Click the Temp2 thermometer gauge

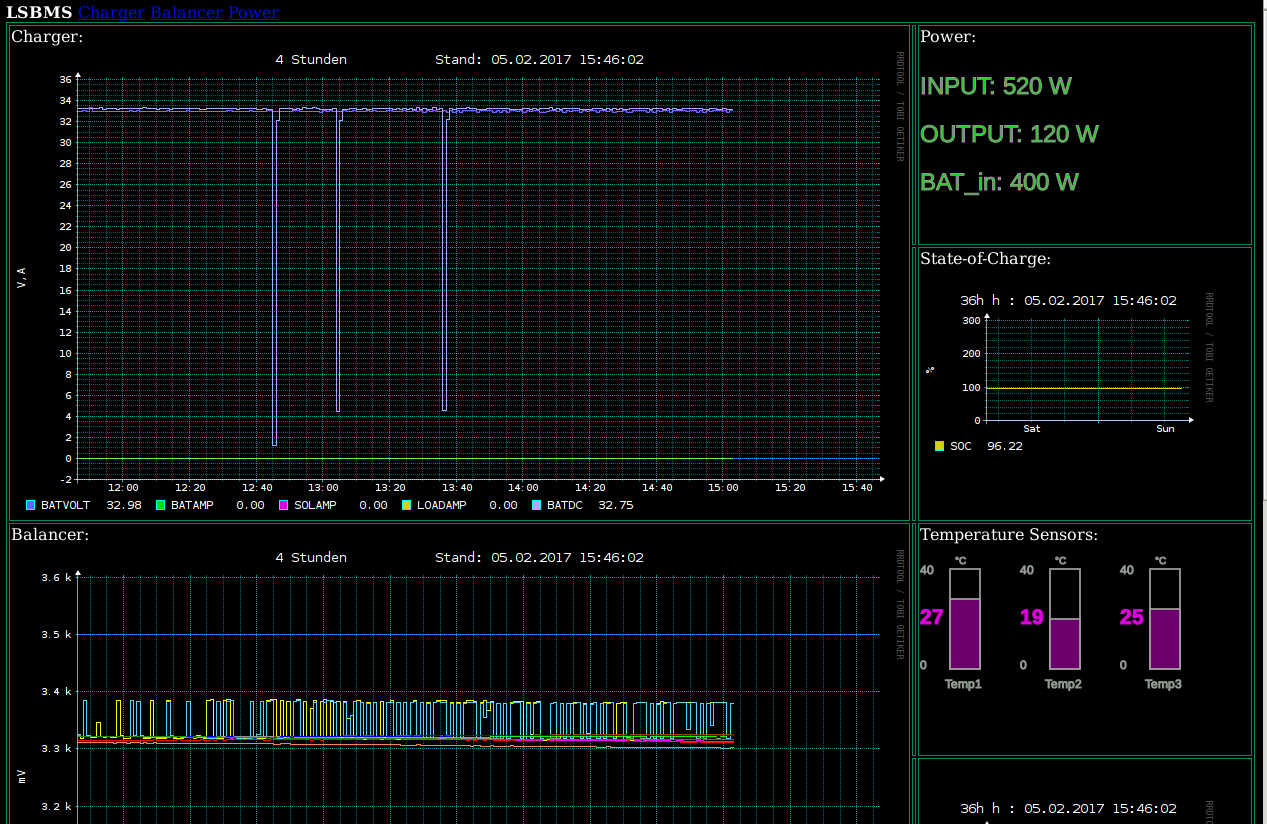1065,619
